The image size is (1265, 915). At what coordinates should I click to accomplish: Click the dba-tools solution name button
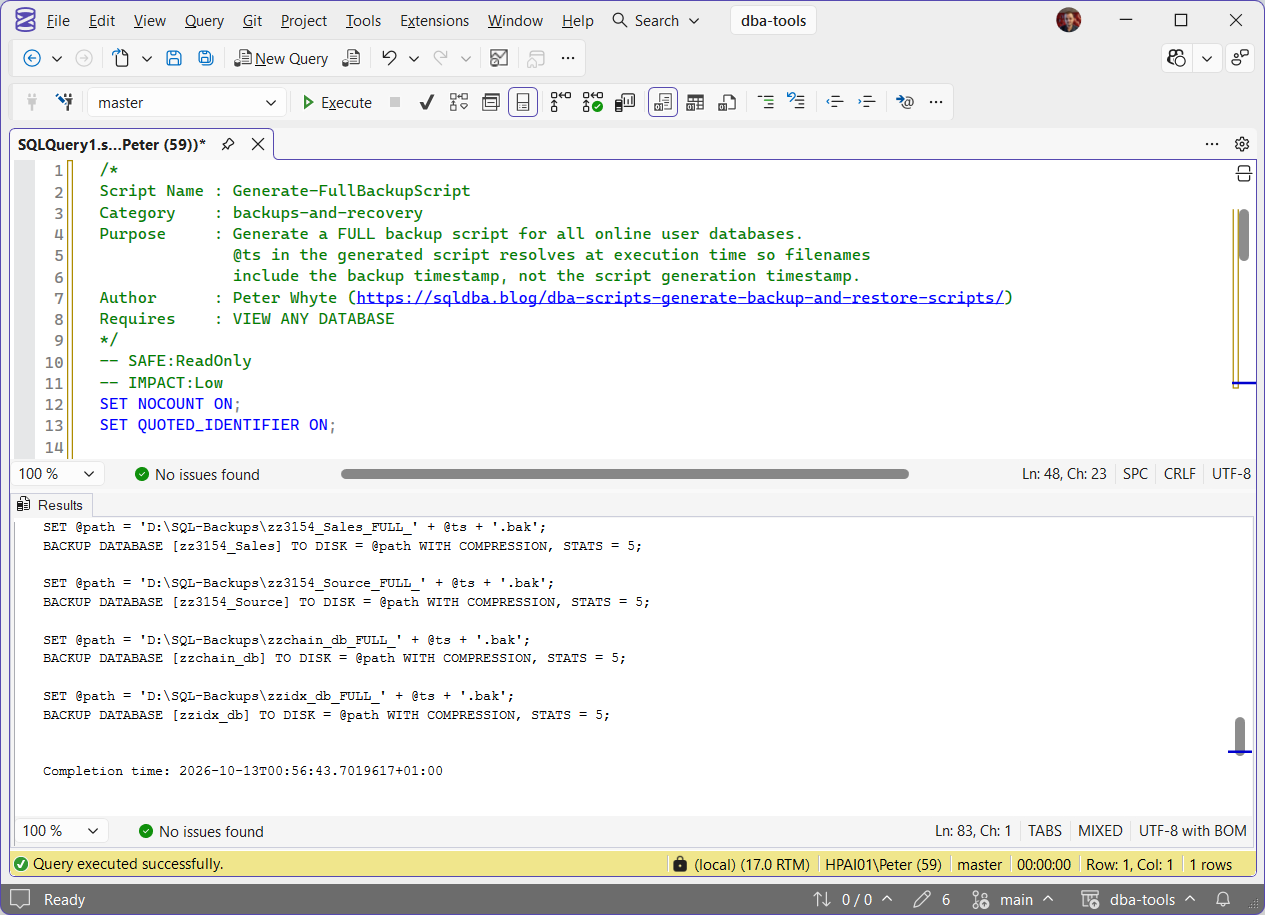(774, 20)
